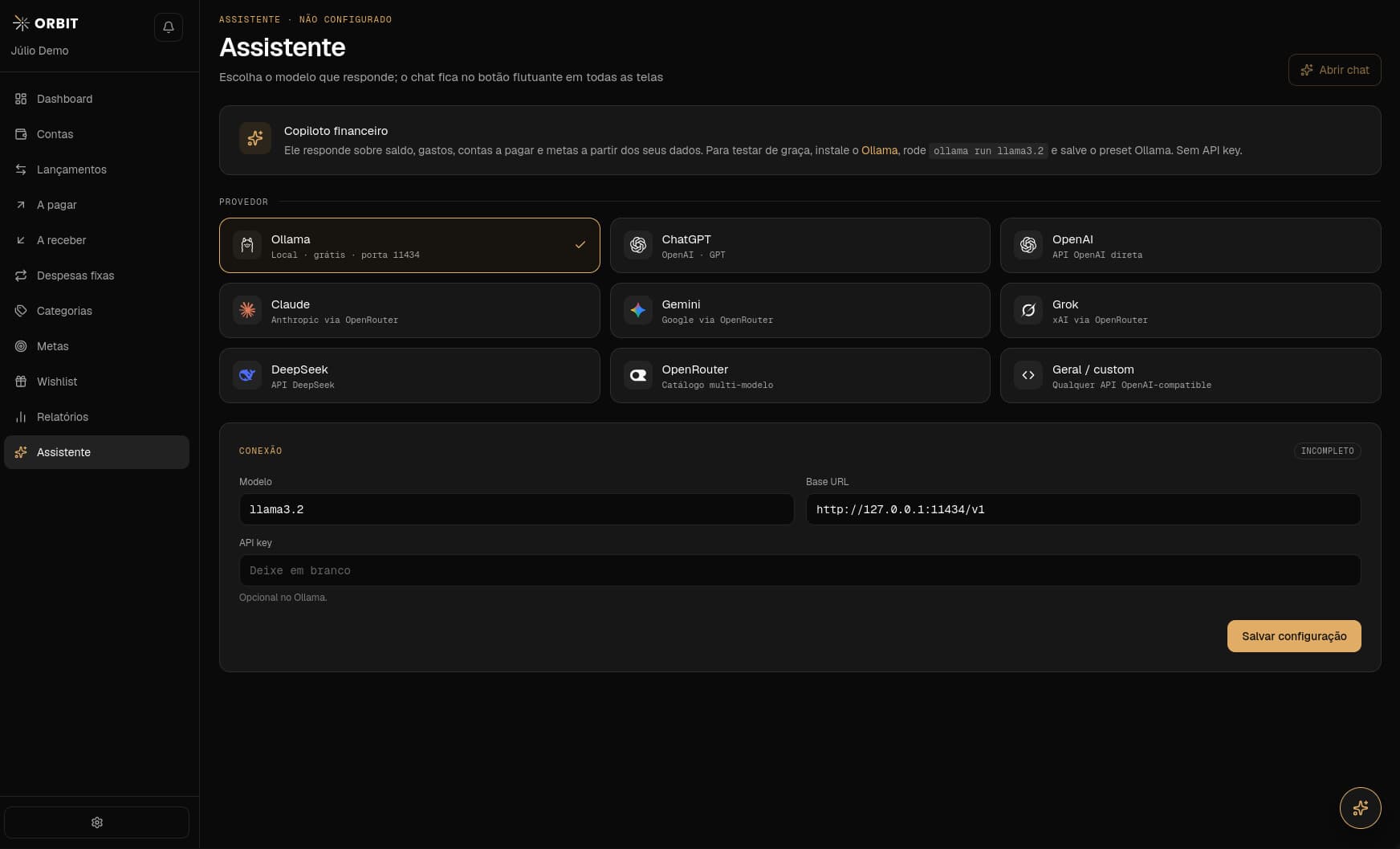The height and width of the screenshot is (849, 1400).
Task: Click the ollama run llama3.2 code snippet
Action: point(988,151)
